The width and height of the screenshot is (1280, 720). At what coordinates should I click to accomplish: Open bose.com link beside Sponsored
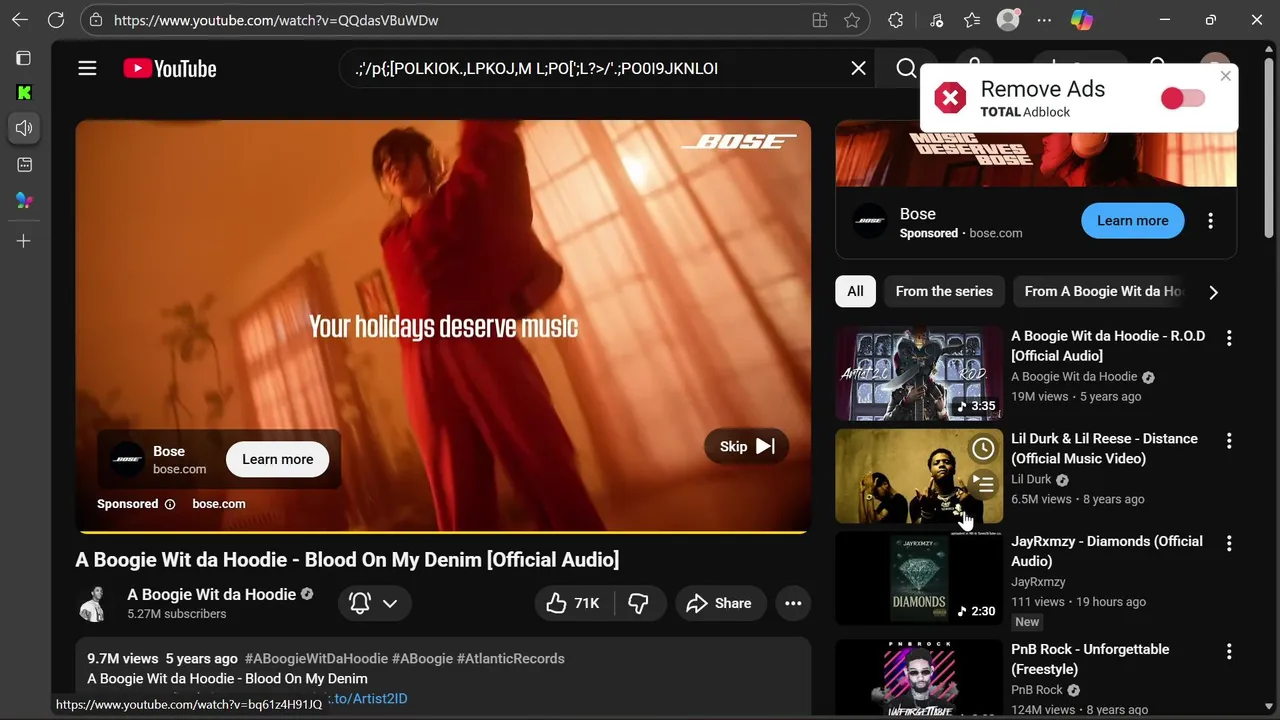tap(219, 504)
